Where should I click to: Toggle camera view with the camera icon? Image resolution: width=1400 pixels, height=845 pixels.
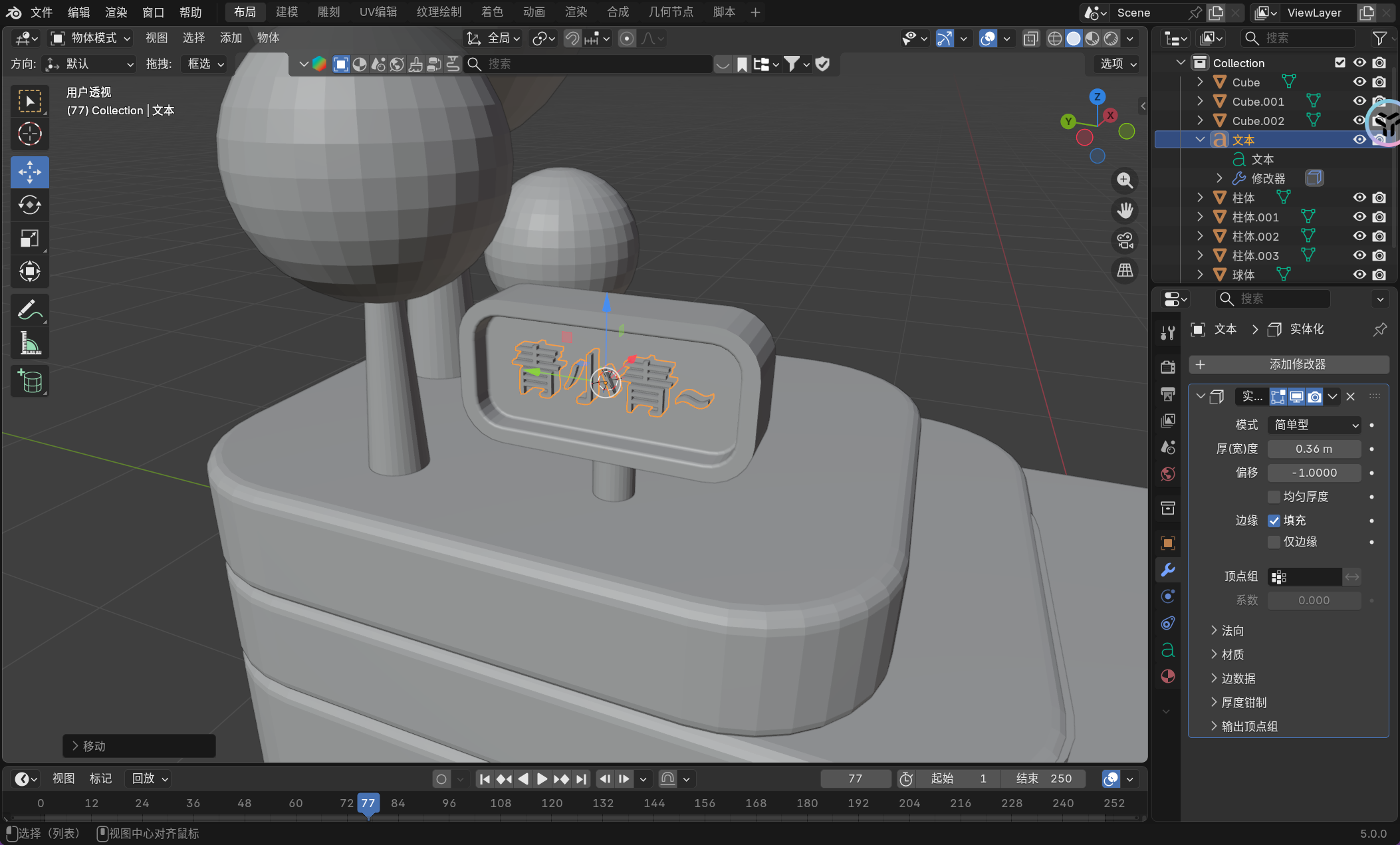1125,241
